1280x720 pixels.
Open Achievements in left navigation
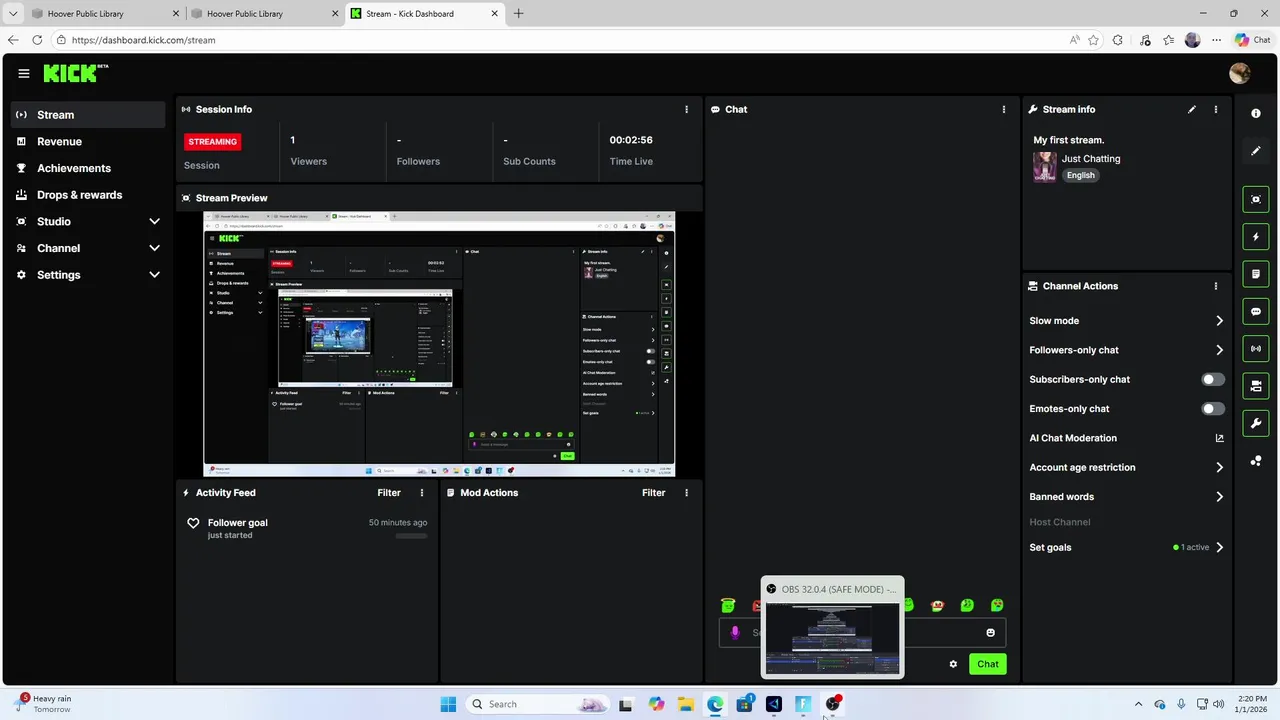88,168
